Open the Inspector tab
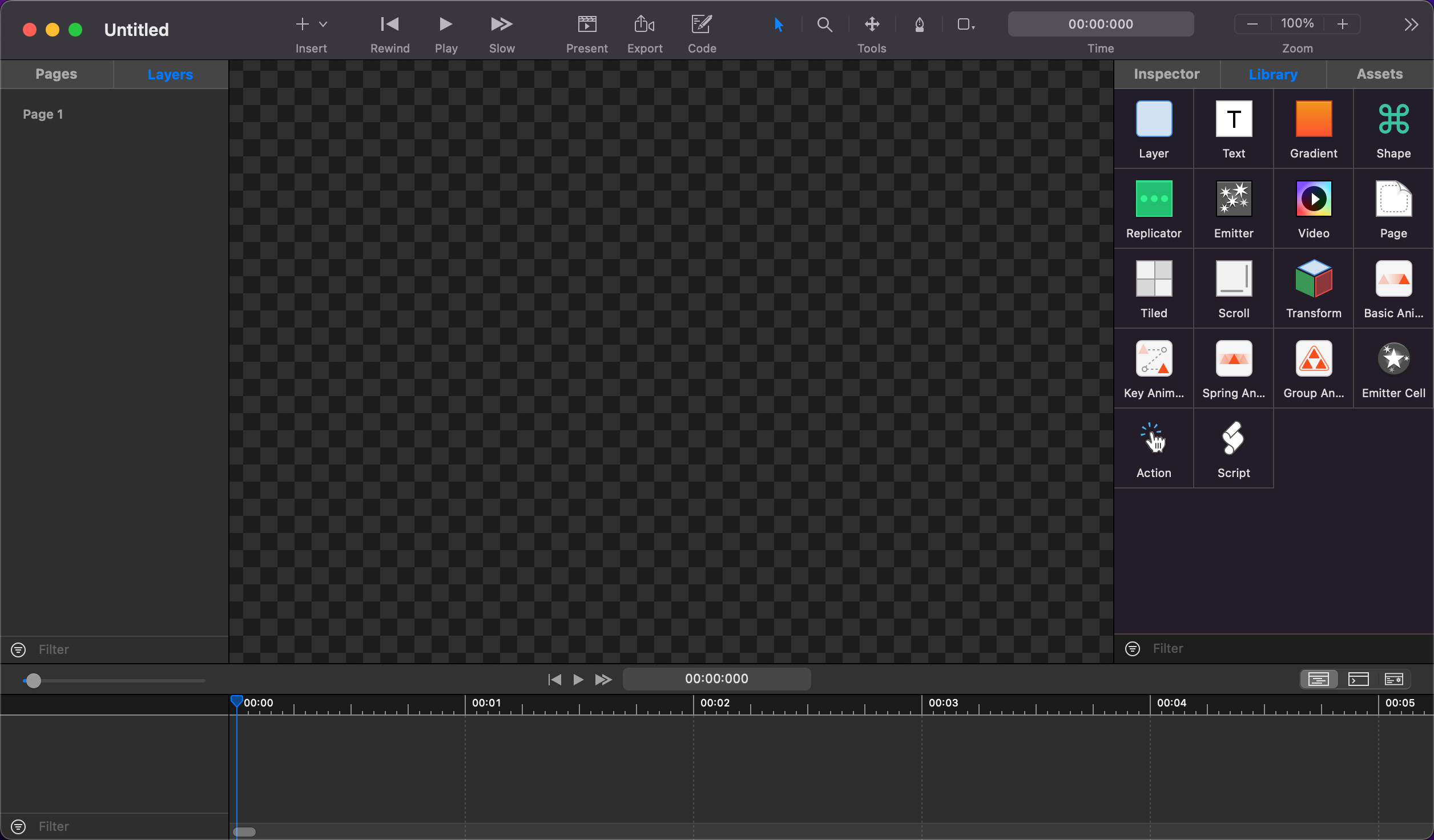Image resolution: width=1434 pixels, height=840 pixels. point(1166,74)
